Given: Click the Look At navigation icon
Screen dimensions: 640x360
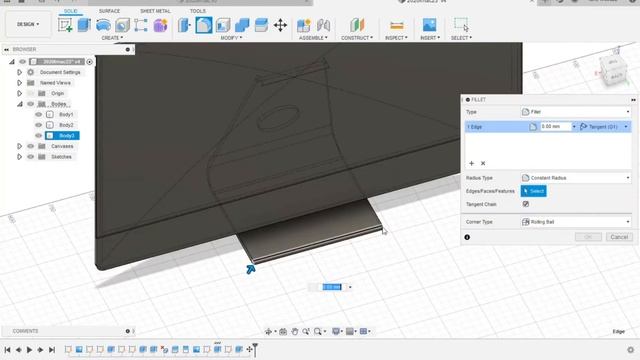Looking at the screenshot, I should (x=283, y=331).
